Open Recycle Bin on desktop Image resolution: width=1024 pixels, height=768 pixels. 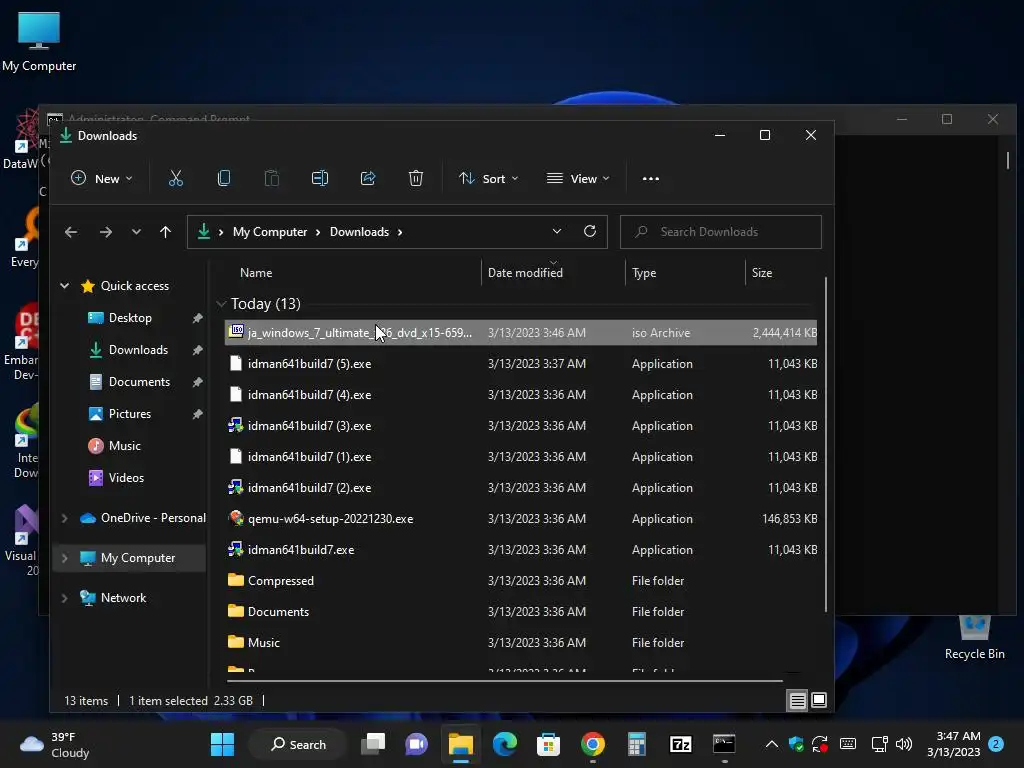(x=974, y=639)
